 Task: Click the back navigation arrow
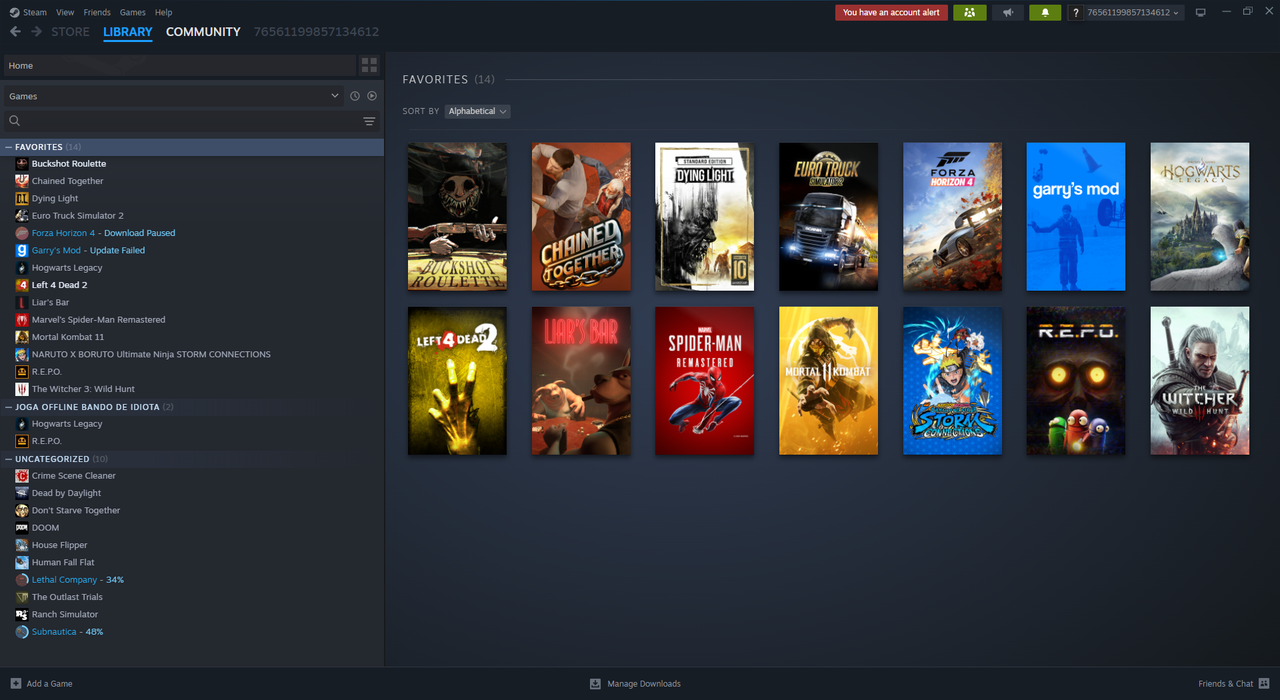(15, 32)
